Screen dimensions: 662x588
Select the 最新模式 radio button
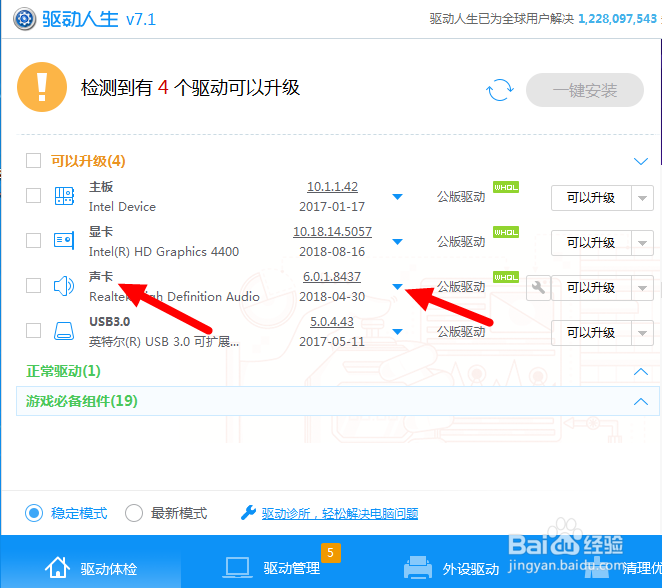[x=134, y=513]
